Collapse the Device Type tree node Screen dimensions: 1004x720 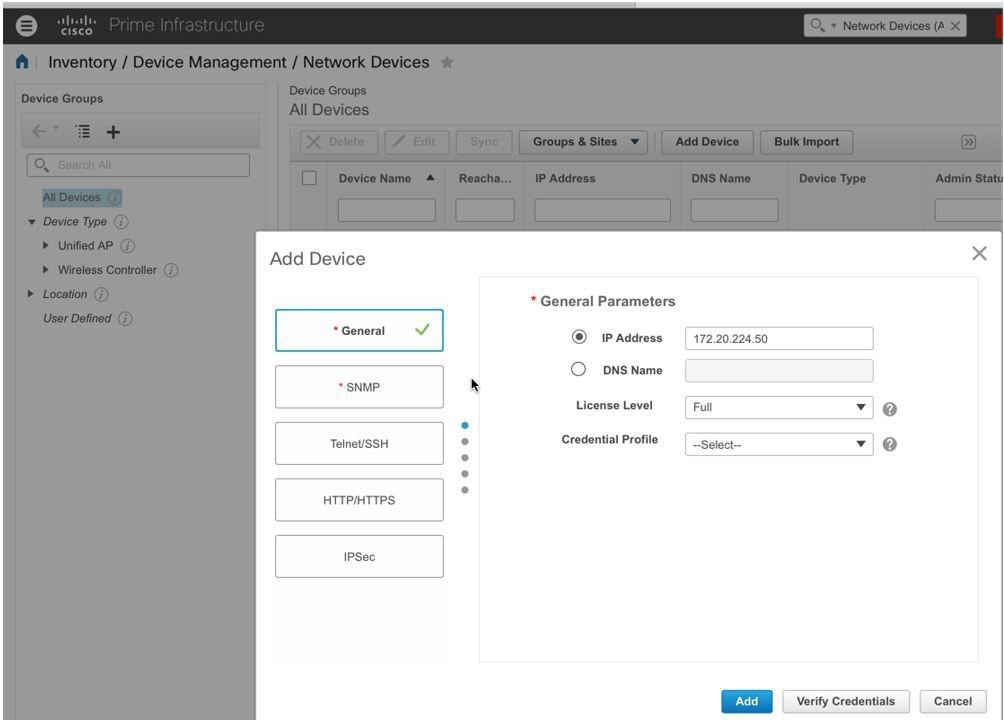coord(31,222)
